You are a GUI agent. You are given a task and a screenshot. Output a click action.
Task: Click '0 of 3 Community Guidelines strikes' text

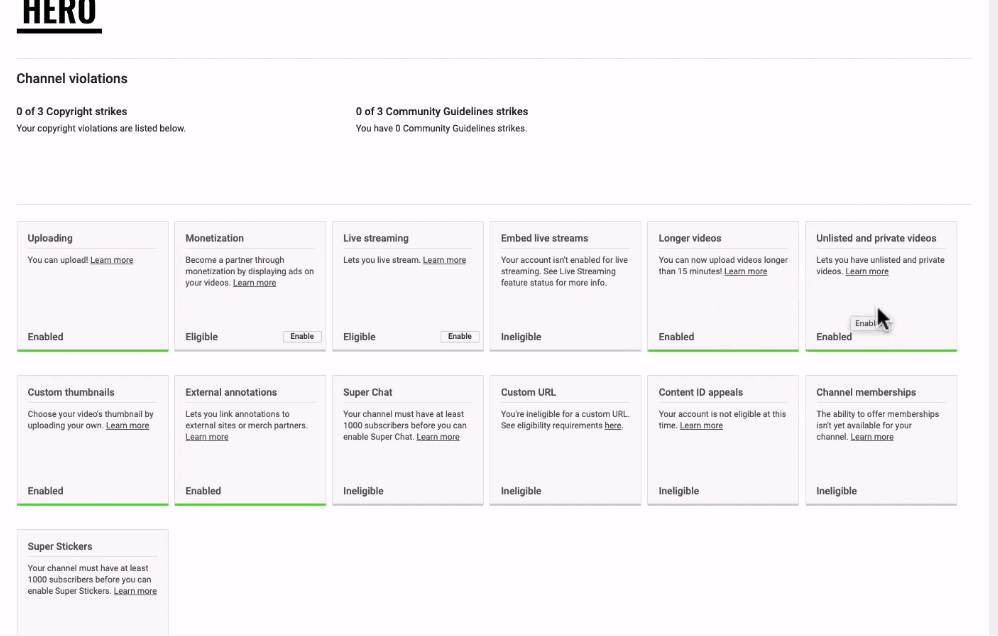[442, 111]
